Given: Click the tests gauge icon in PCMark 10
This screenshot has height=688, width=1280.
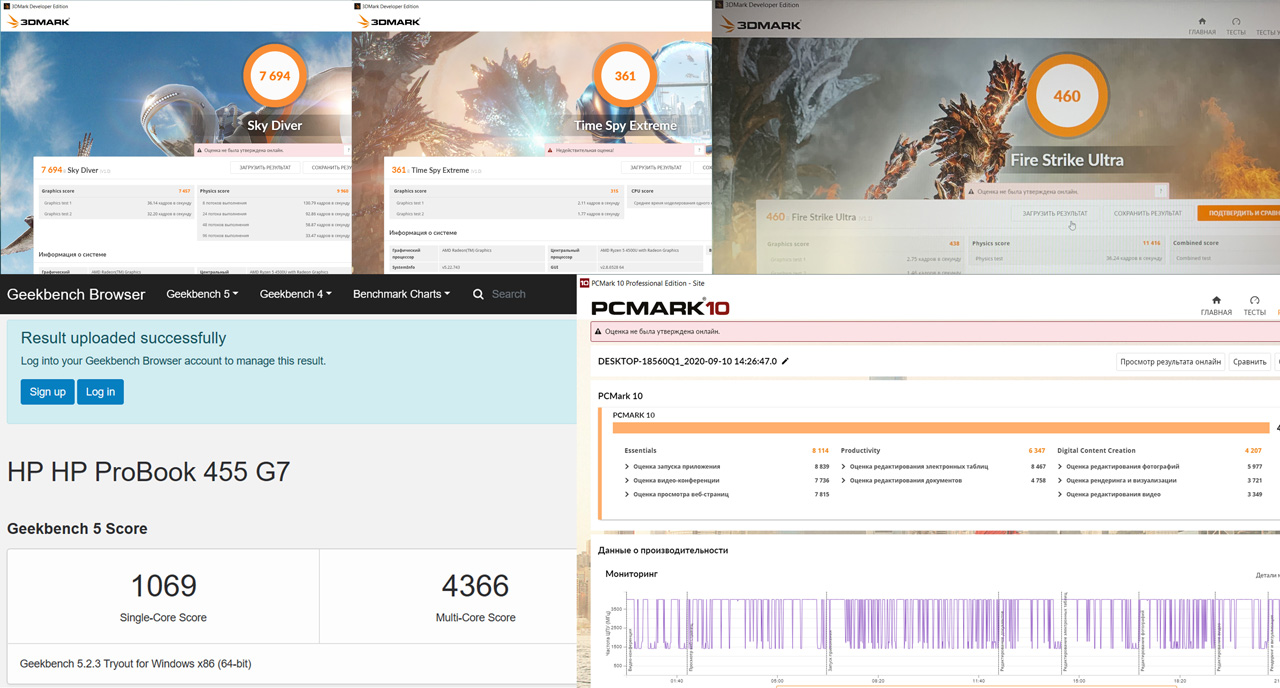Looking at the screenshot, I should coord(1254,299).
